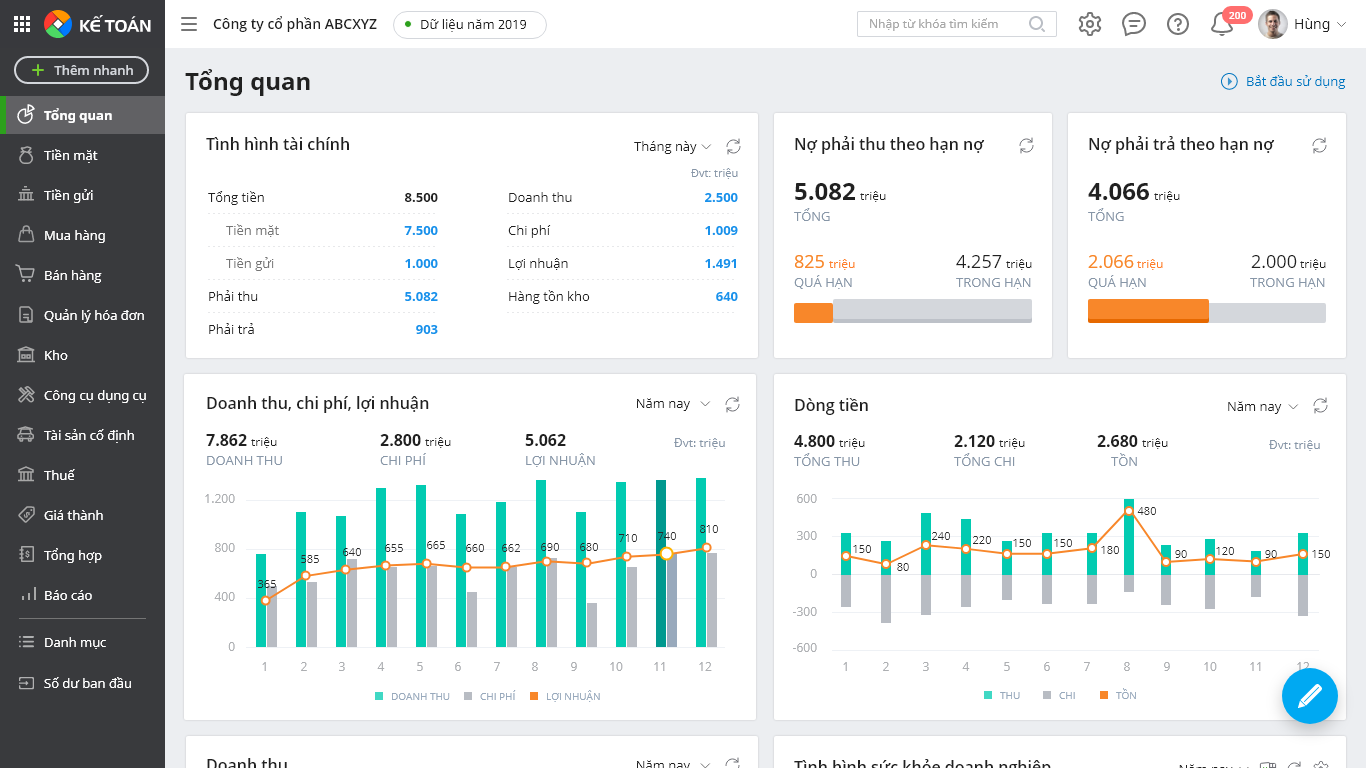Open Năm nay dropdown in Dòng tiền card
The height and width of the screenshot is (768, 1366).
point(1262,406)
